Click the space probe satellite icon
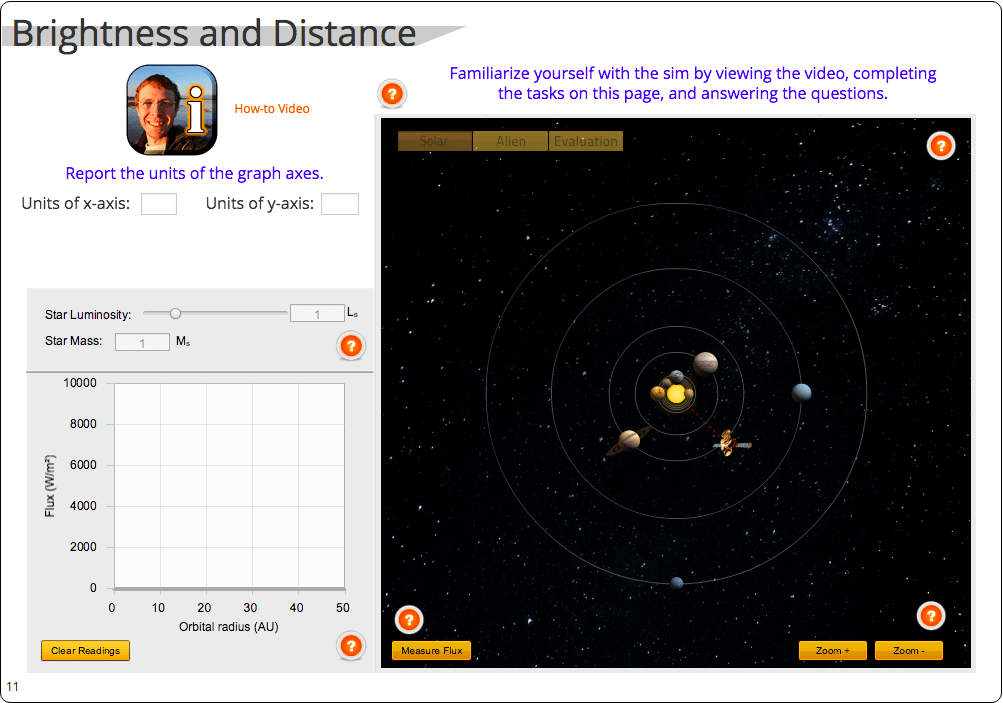The height and width of the screenshot is (703, 1003). [x=731, y=443]
